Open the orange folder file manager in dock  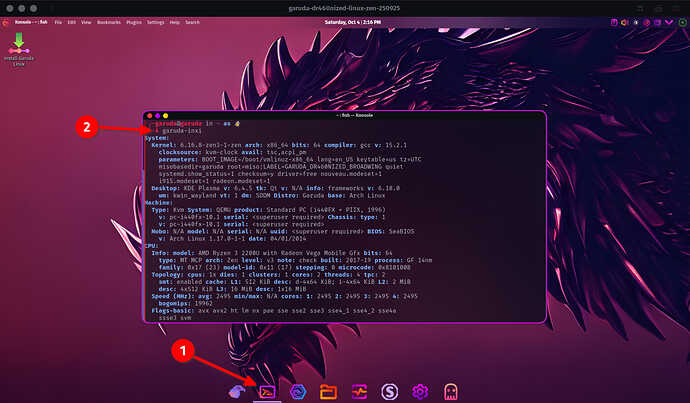pyautogui.click(x=329, y=391)
